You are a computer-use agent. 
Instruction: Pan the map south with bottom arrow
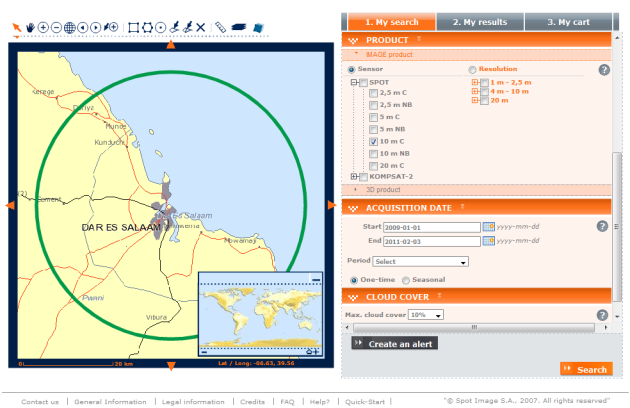tap(171, 365)
